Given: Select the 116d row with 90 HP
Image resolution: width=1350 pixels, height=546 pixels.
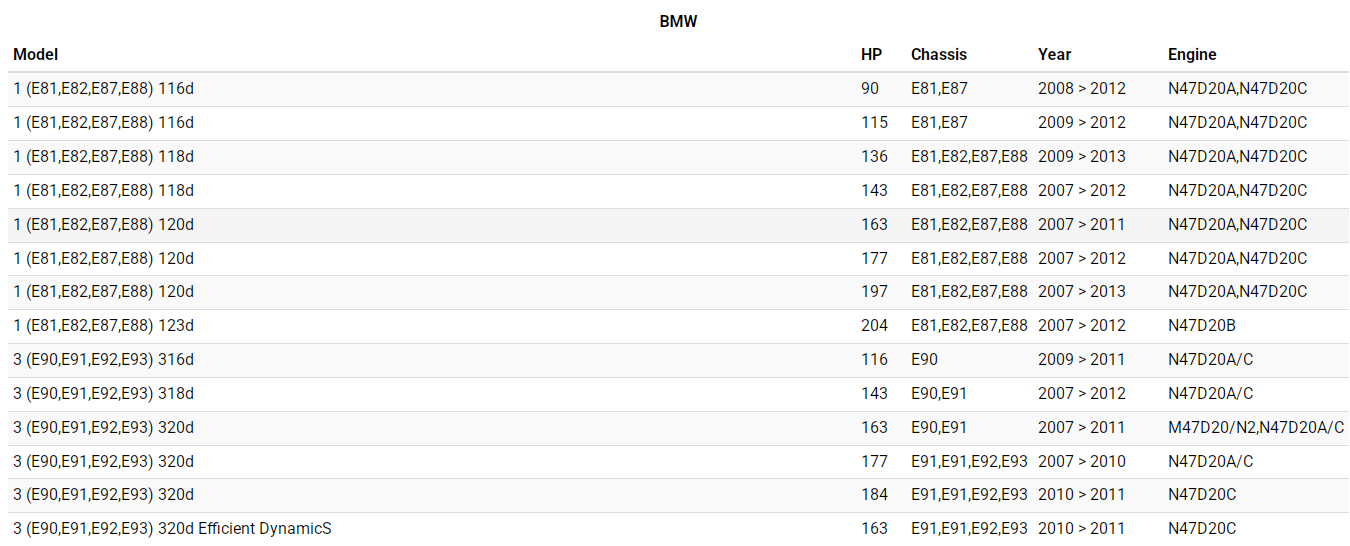Looking at the screenshot, I should (x=104, y=89).
